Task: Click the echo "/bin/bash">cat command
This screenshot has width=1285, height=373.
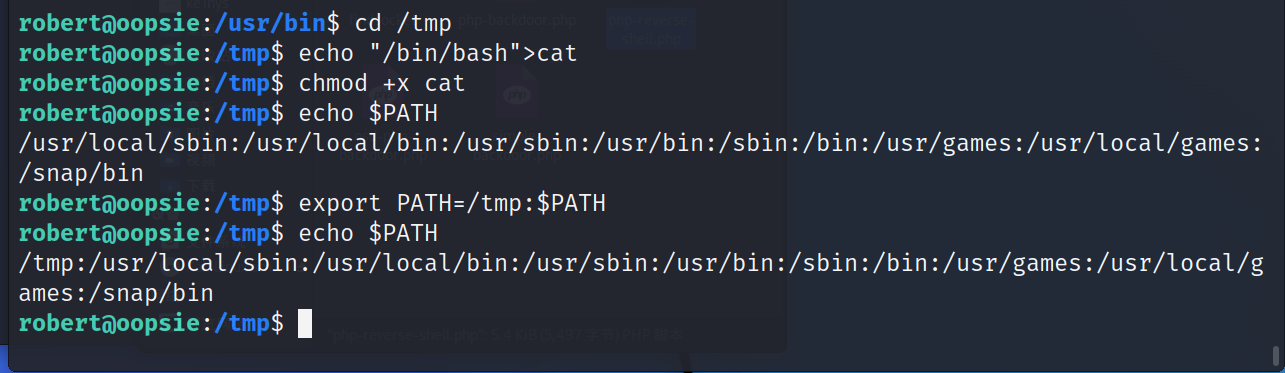Action: pyautogui.click(x=438, y=53)
